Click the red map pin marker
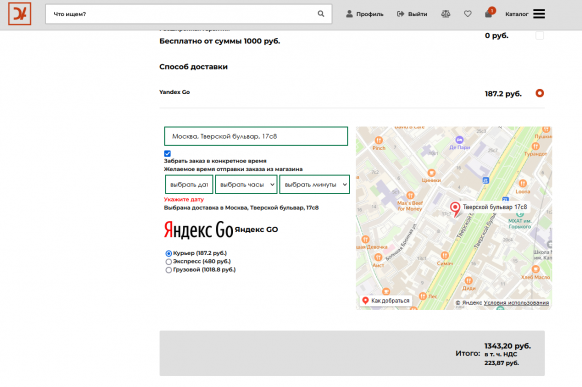This screenshot has height=387, width=582. click(455, 209)
